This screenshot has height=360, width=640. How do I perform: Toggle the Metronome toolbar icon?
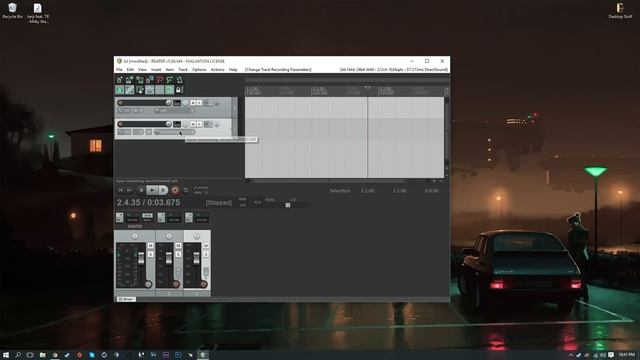(179, 80)
